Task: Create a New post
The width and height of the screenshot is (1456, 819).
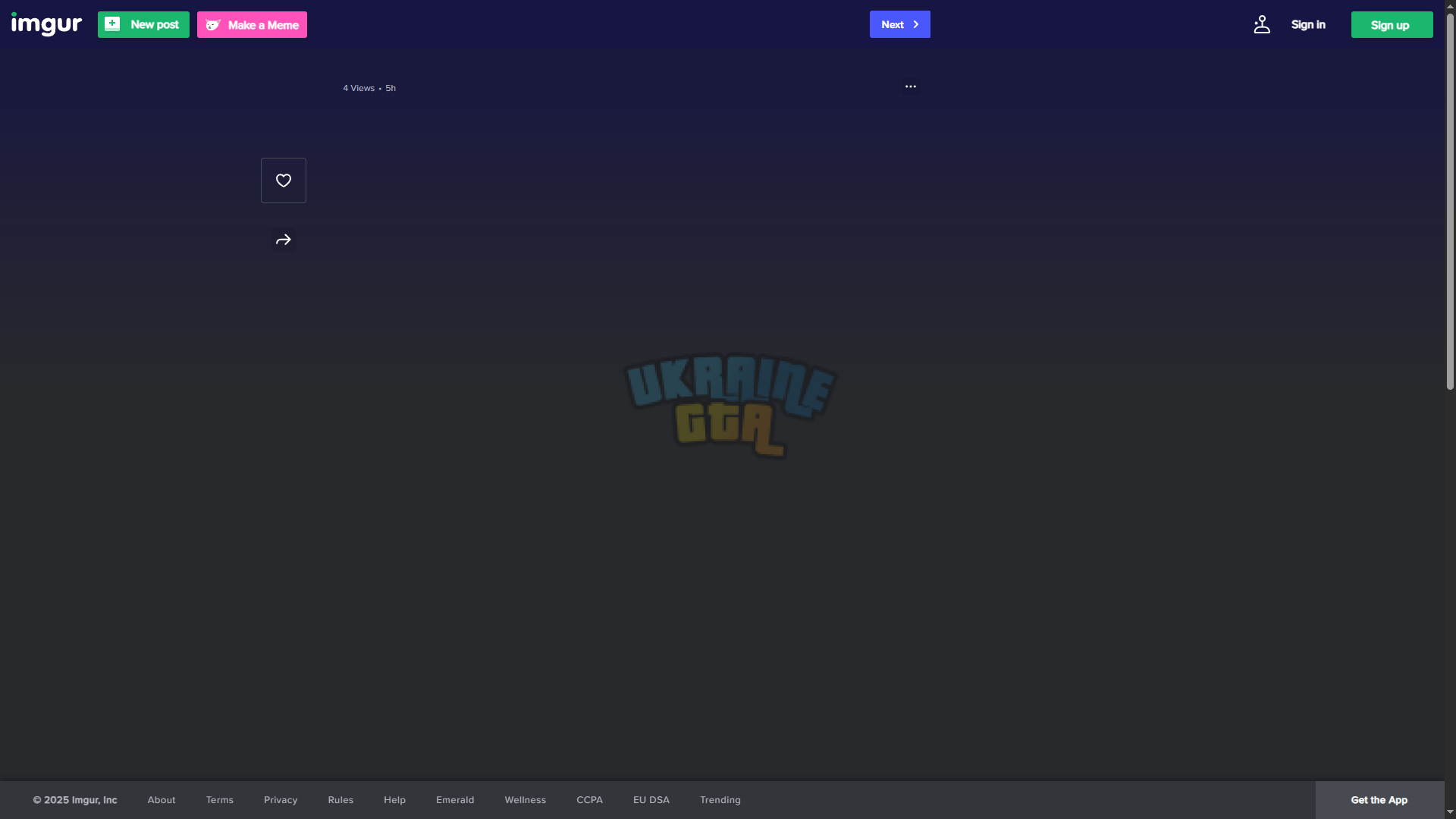Action: click(143, 24)
